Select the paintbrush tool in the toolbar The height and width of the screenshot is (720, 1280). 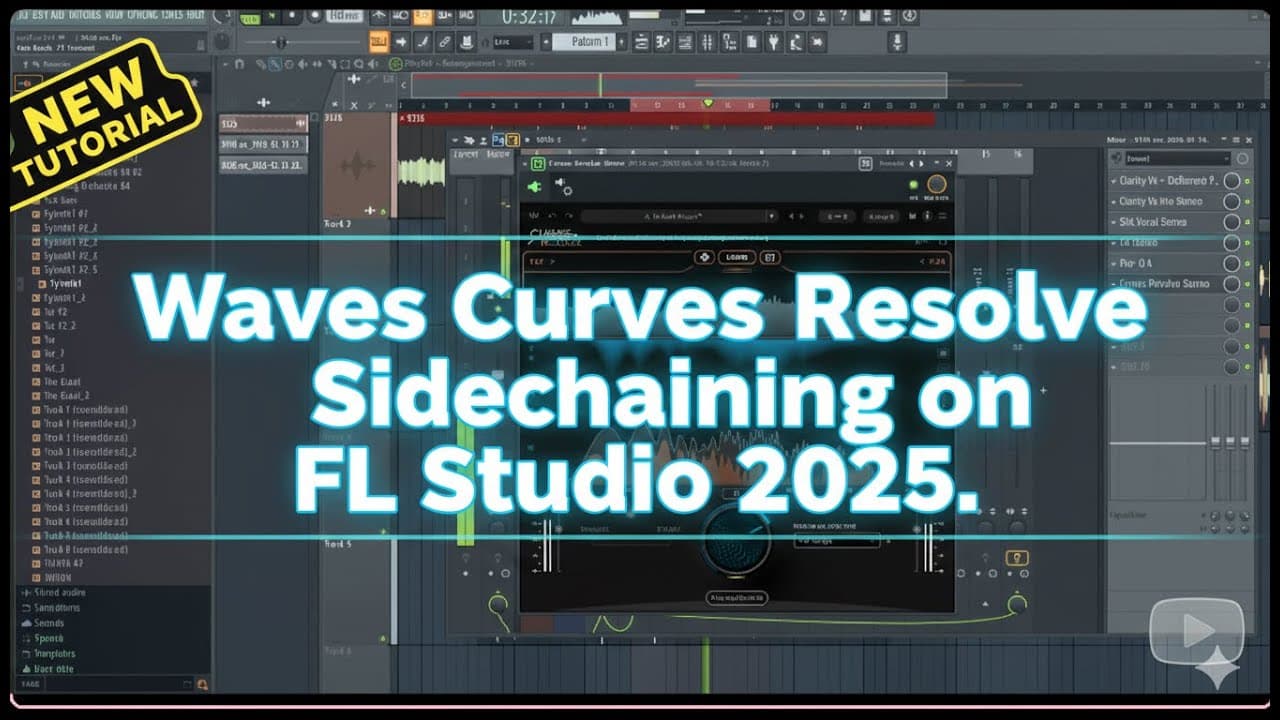422,42
